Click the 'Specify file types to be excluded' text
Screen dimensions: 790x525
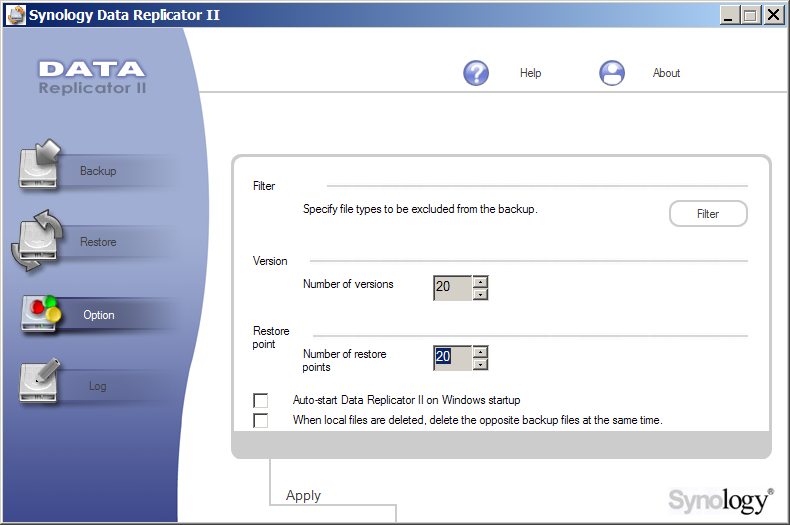(x=420, y=209)
